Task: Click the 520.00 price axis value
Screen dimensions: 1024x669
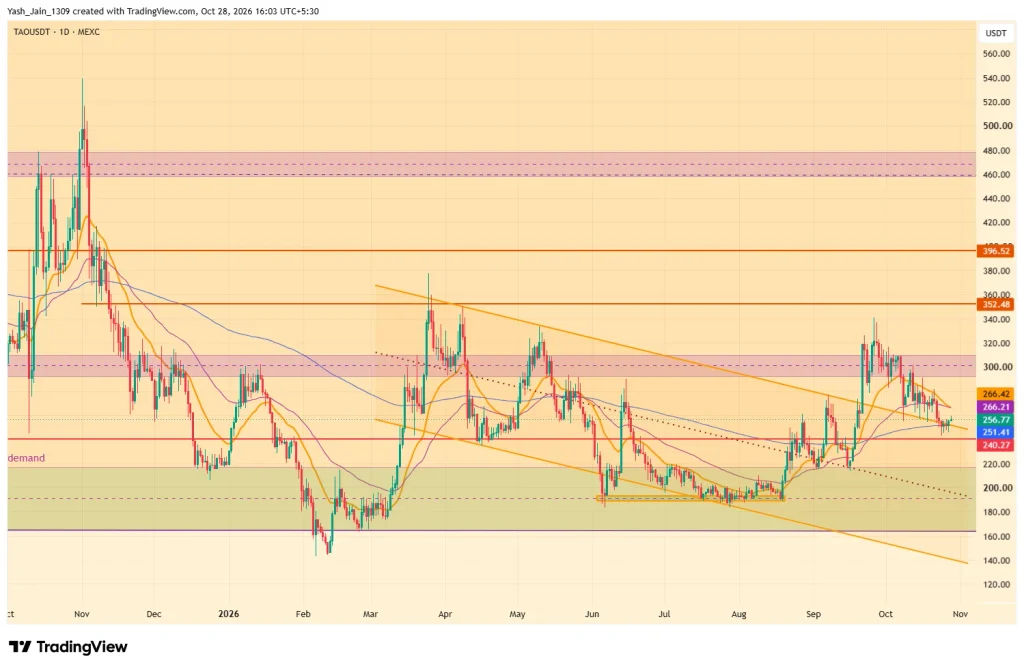Action: click(997, 103)
